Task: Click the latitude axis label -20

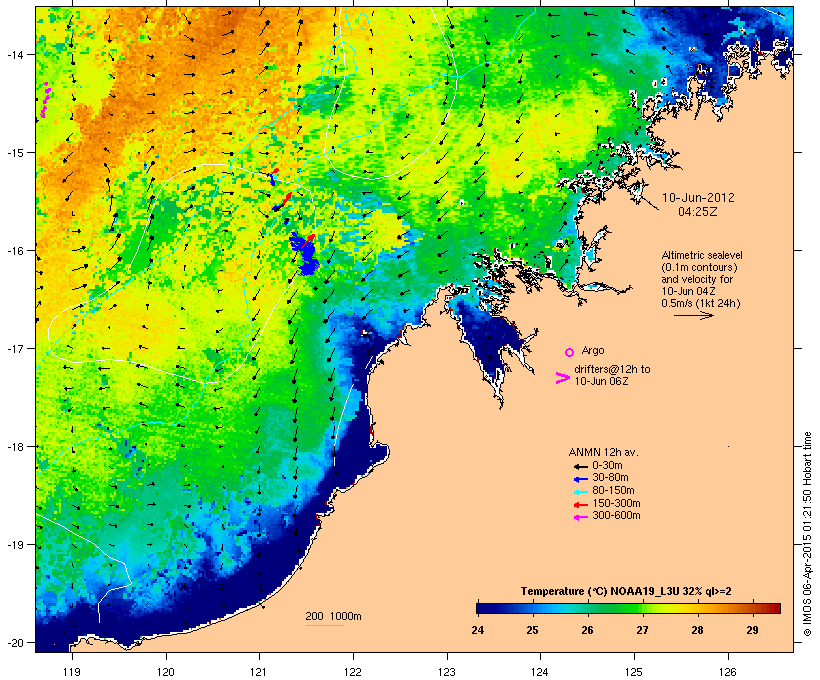Action: coord(14,643)
